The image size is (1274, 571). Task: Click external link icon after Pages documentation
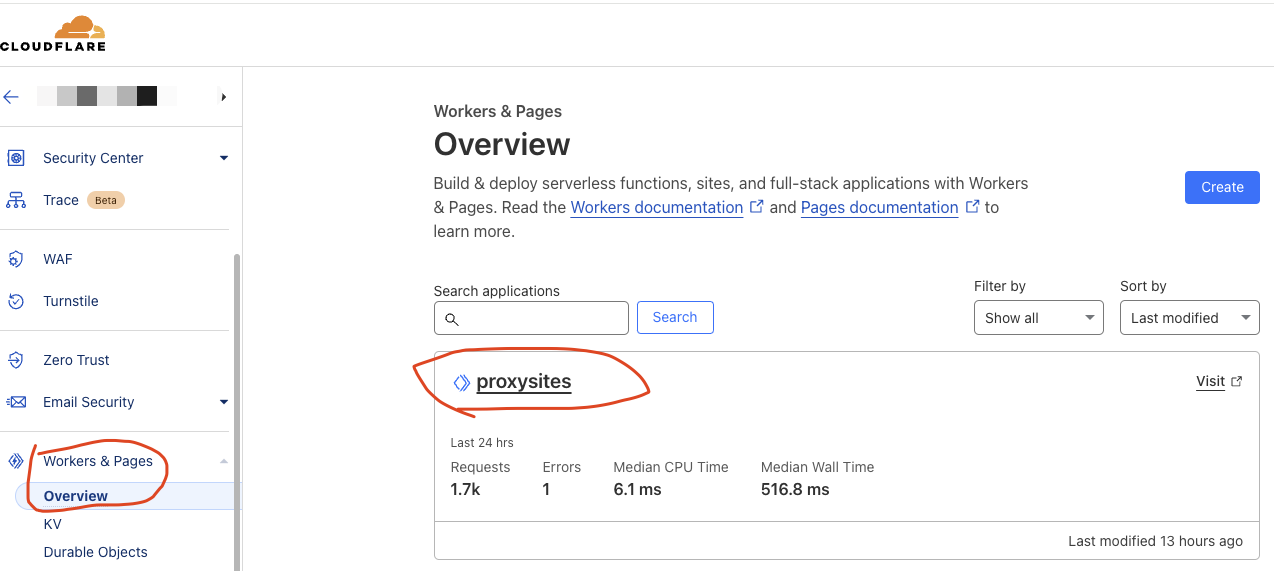pyautogui.click(x=972, y=207)
